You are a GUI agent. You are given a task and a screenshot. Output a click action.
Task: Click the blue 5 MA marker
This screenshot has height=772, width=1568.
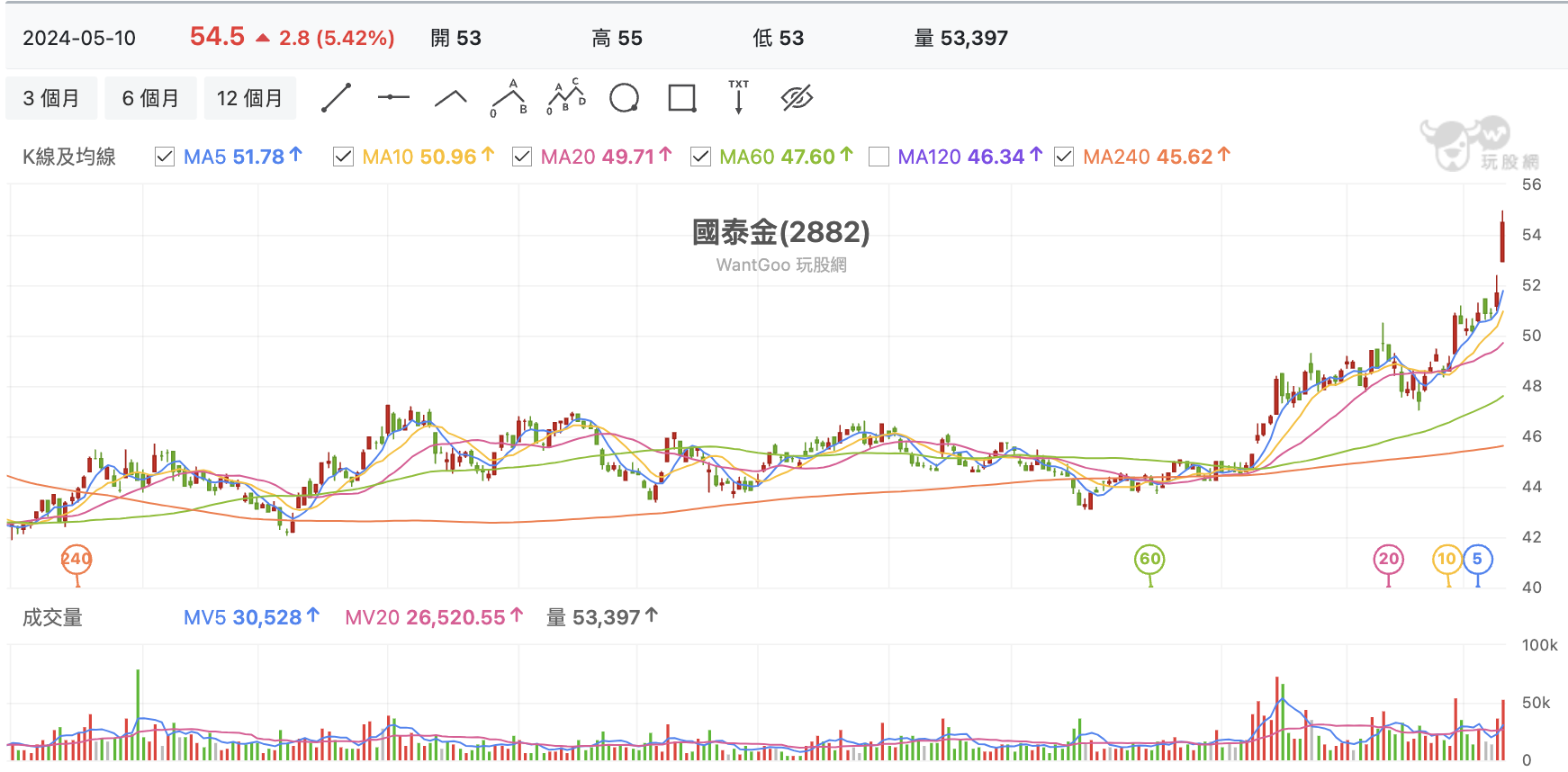[1478, 559]
